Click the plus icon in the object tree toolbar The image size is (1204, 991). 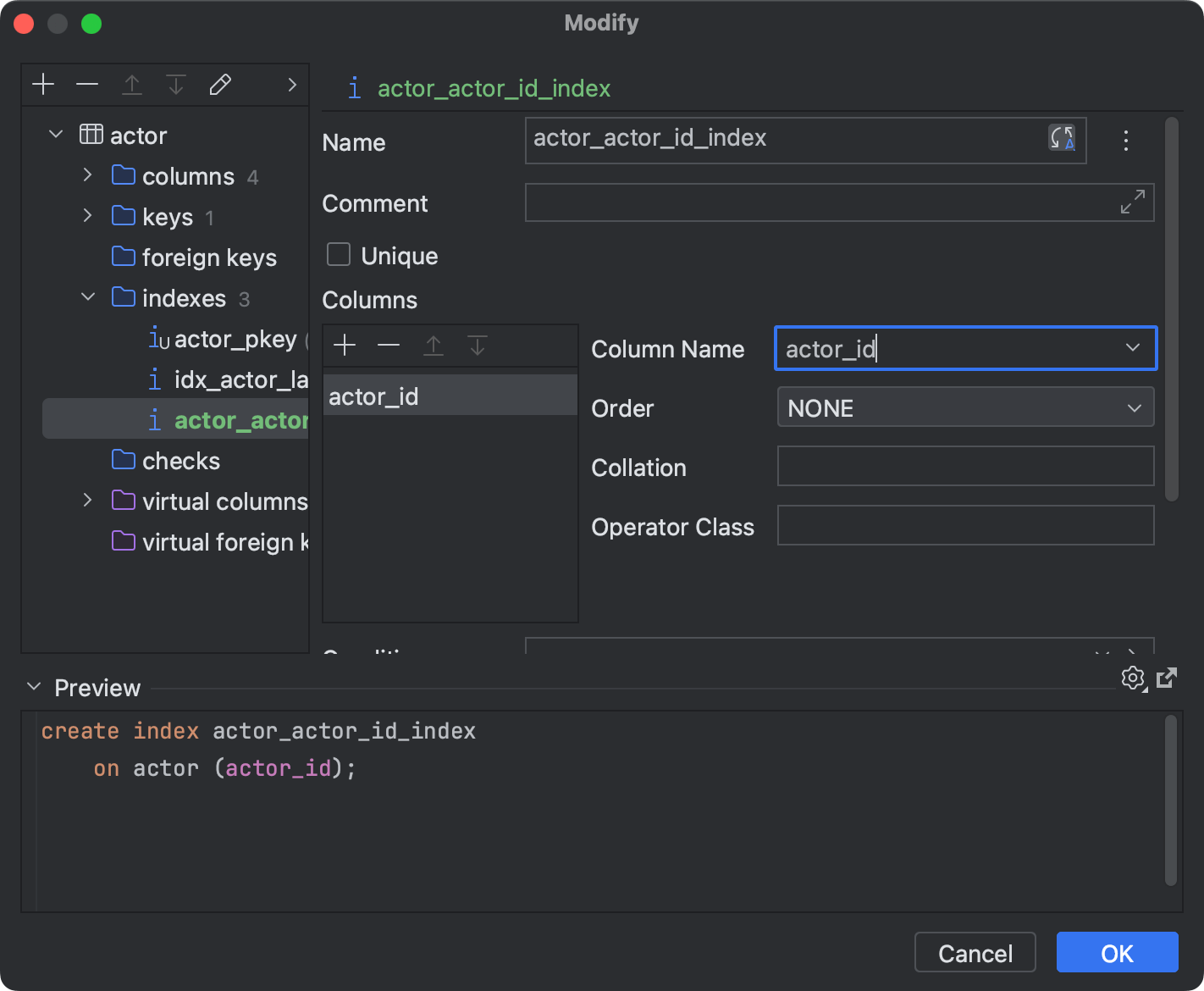pos(43,84)
